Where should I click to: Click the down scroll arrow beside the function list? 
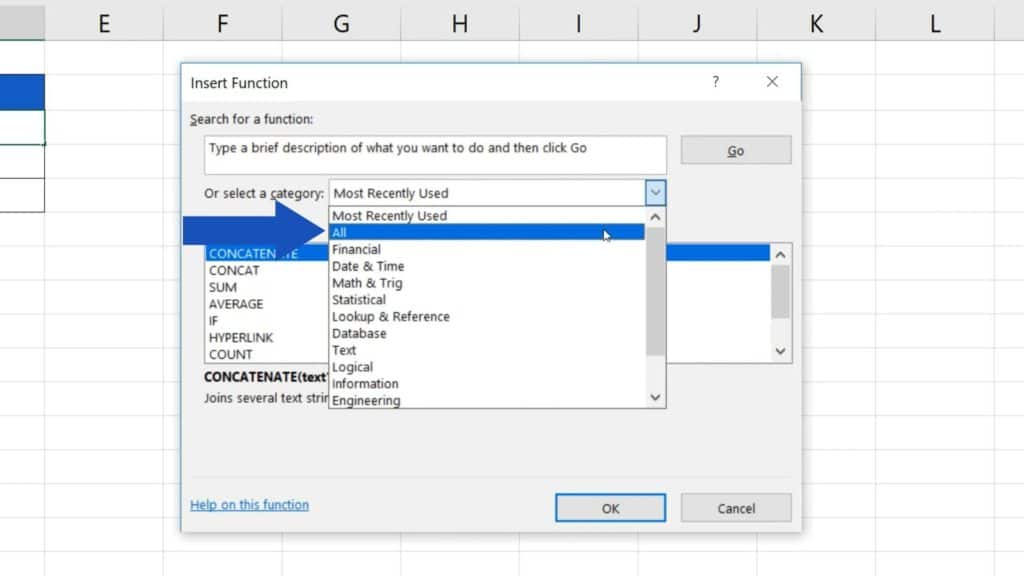point(779,351)
